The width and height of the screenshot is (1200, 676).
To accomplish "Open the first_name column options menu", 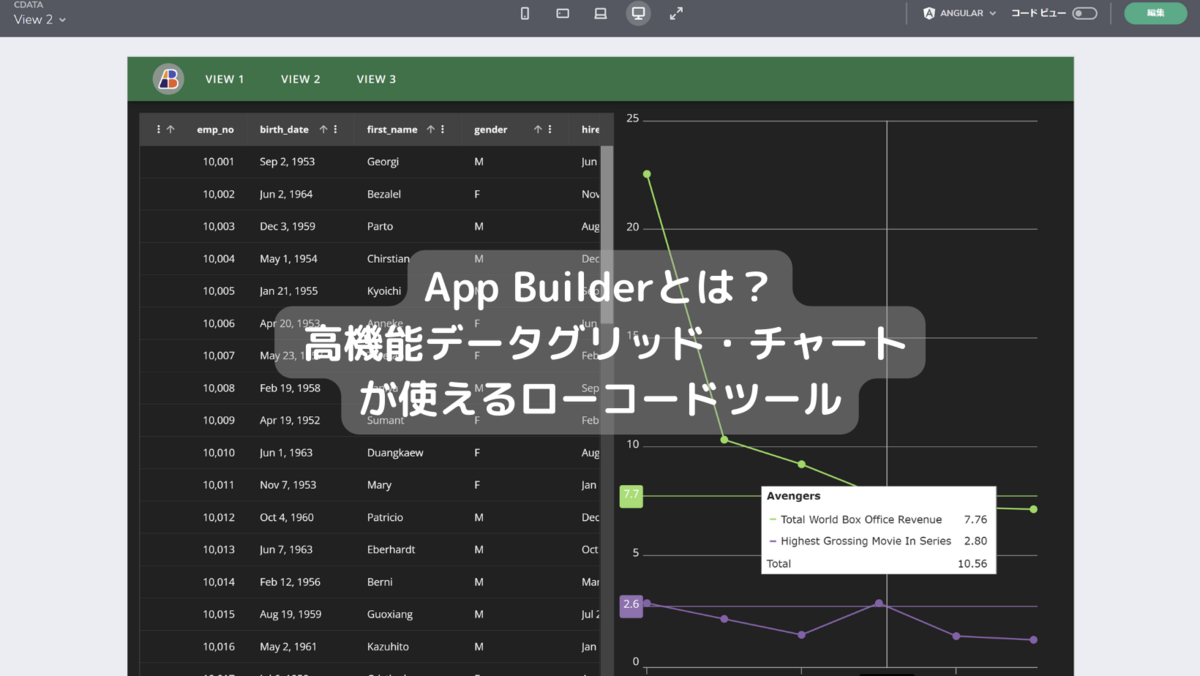I will click(x=443, y=129).
